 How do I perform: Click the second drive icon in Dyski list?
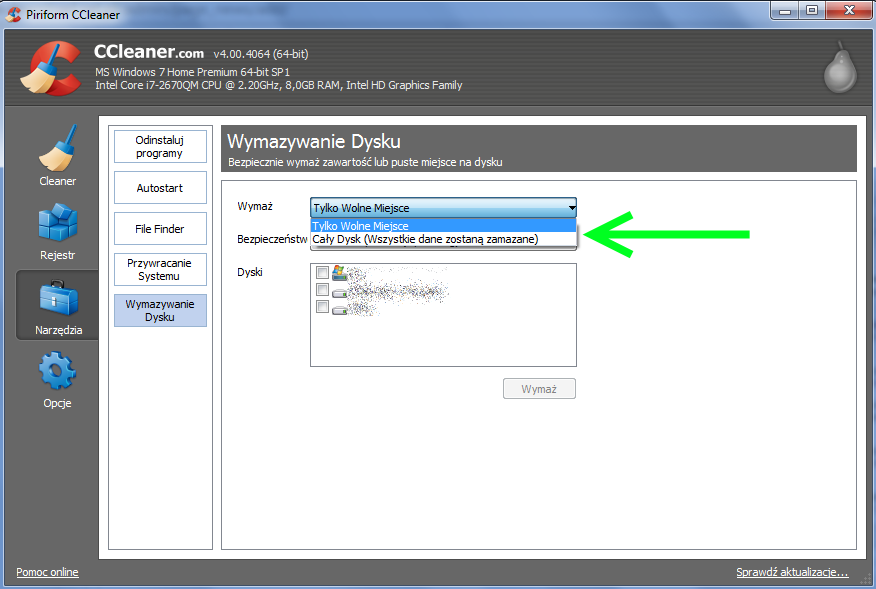tap(339, 291)
